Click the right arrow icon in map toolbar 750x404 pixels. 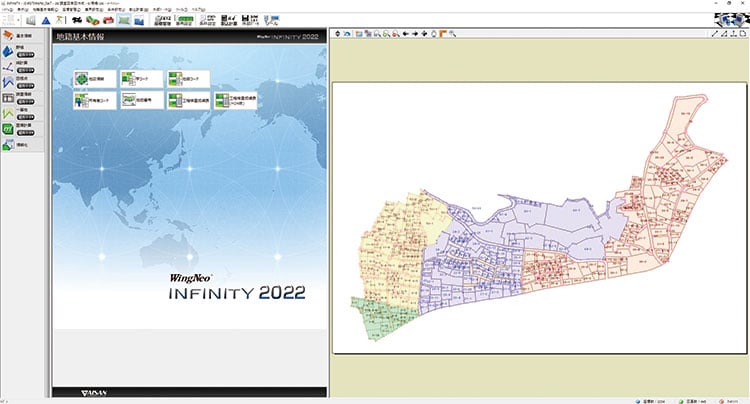415,34
